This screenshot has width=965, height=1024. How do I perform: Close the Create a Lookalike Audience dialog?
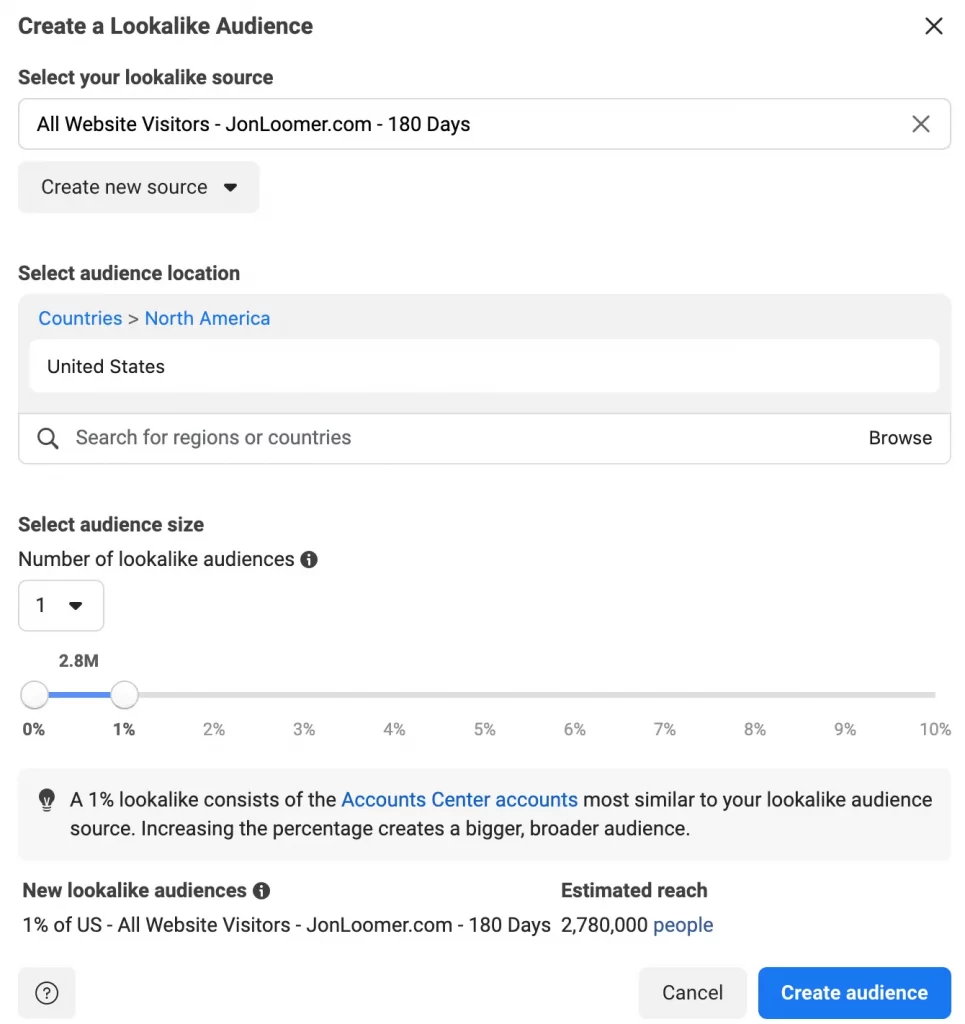click(x=933, y=27)
